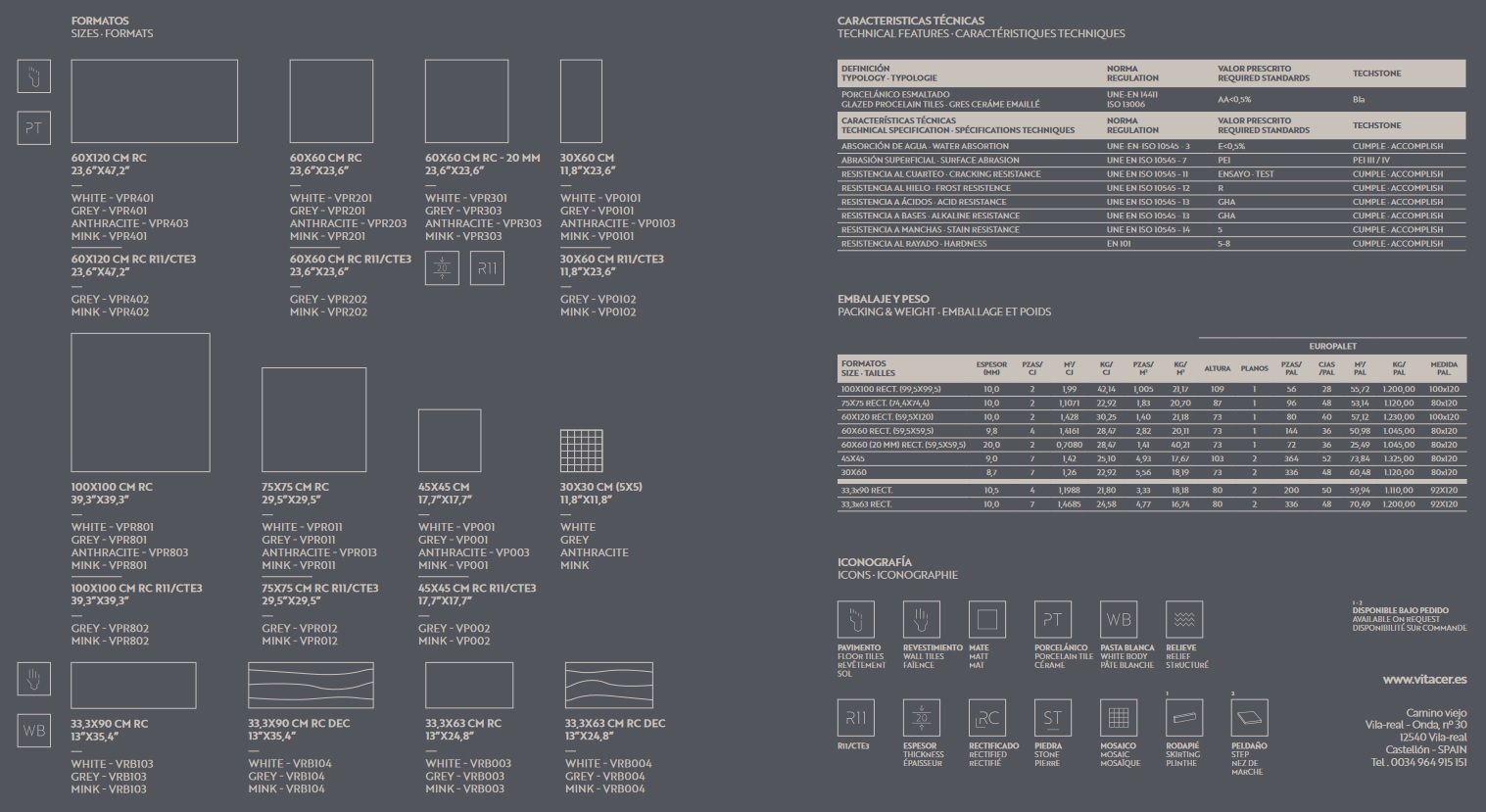1486x812 pixels.
Task: Open the www.vitacer.es website link
Action: (1424, 679)
